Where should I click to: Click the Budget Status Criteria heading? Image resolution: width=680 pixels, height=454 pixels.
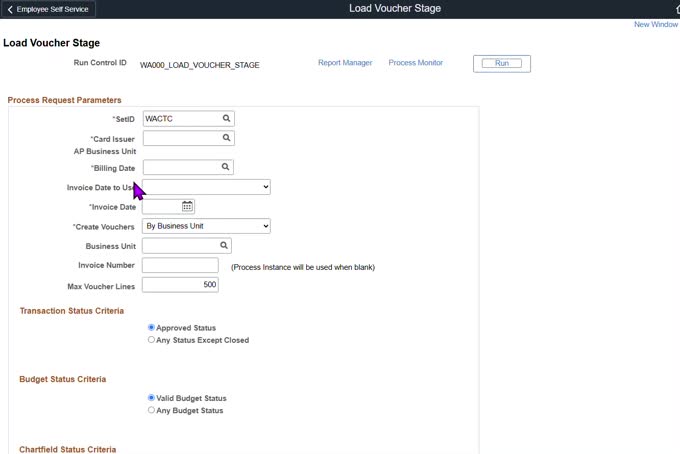coord(62,379)
